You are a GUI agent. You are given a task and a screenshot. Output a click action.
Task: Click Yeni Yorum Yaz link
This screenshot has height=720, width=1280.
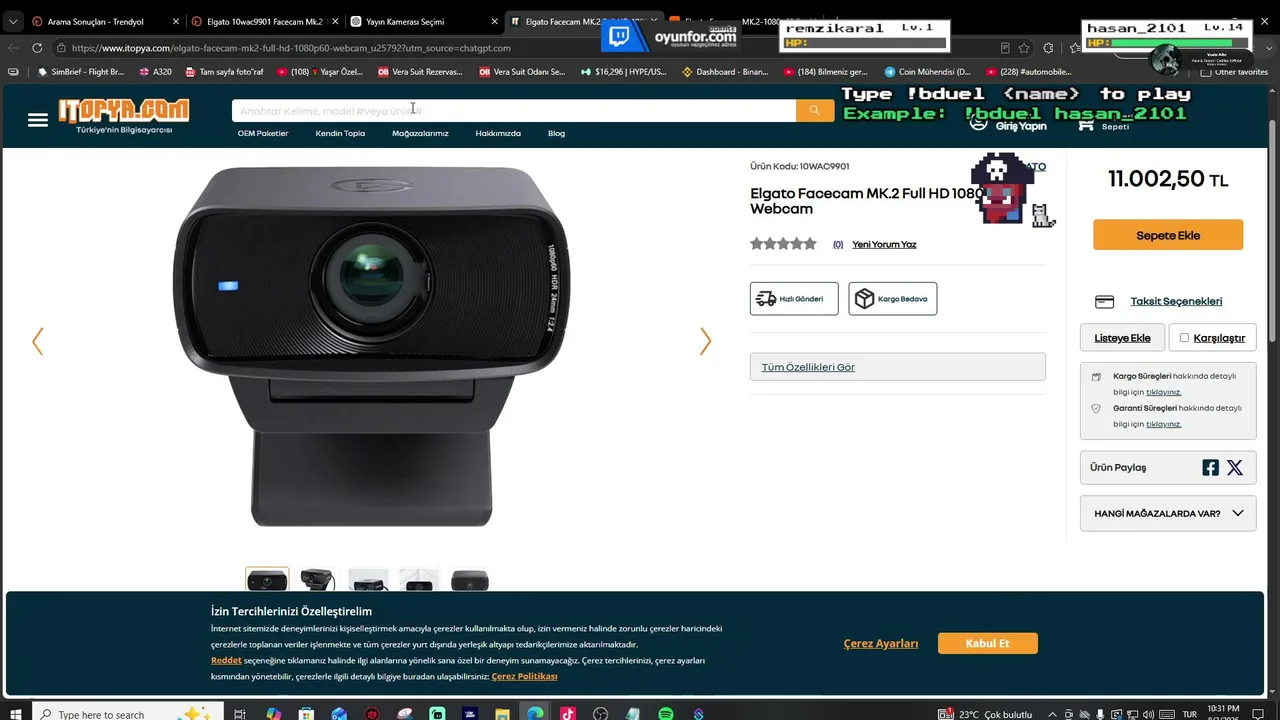point(884,244)
